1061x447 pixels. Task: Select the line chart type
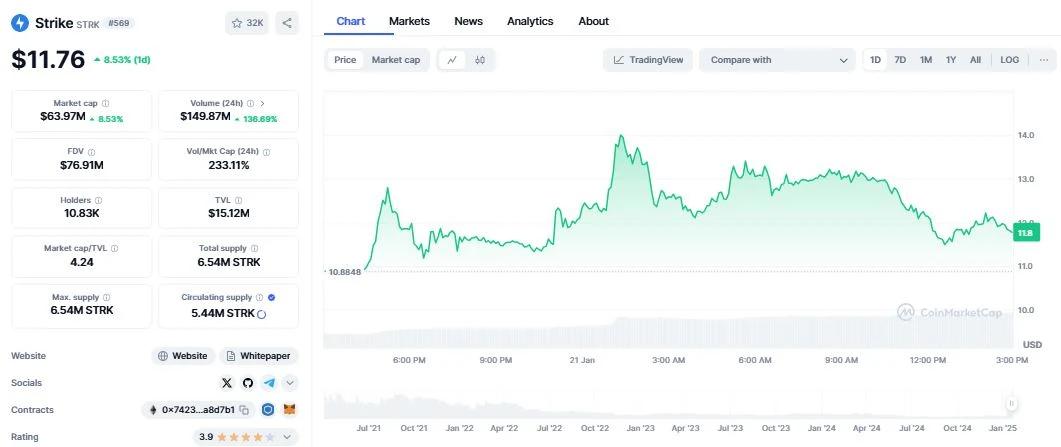click(452, 60)
